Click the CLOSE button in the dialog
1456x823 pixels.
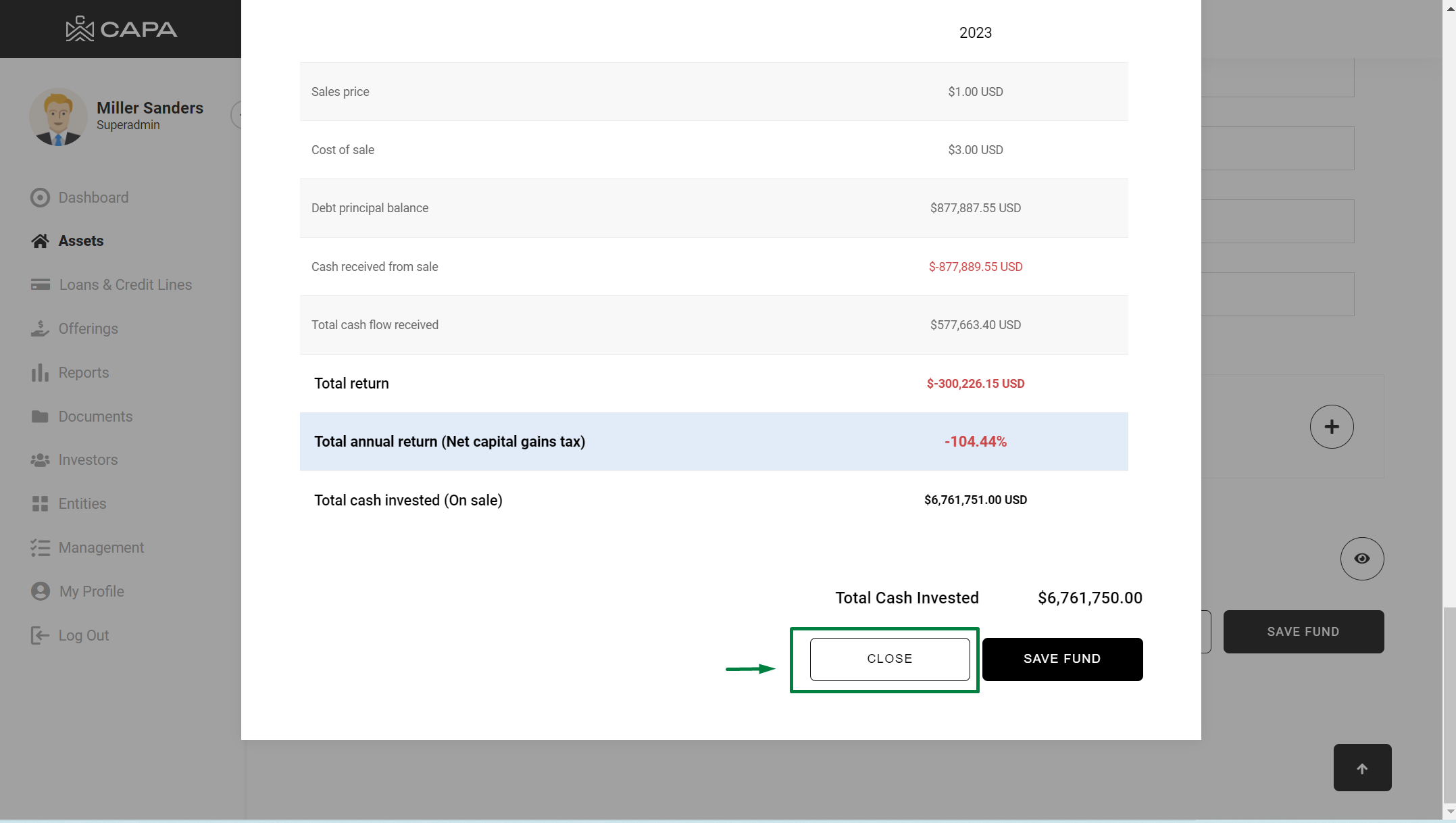click(889, 659)
